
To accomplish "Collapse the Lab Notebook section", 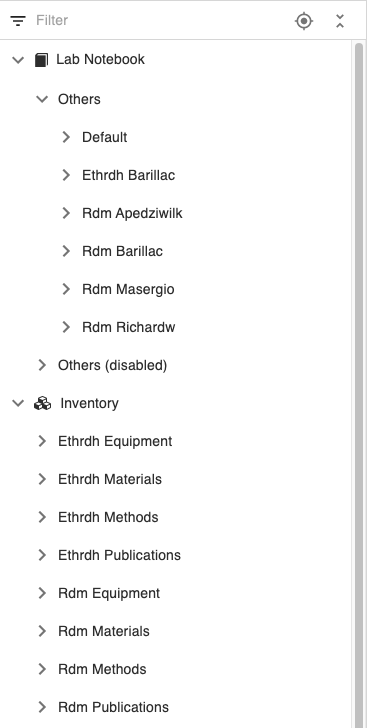I will click(x=18, y=60).
